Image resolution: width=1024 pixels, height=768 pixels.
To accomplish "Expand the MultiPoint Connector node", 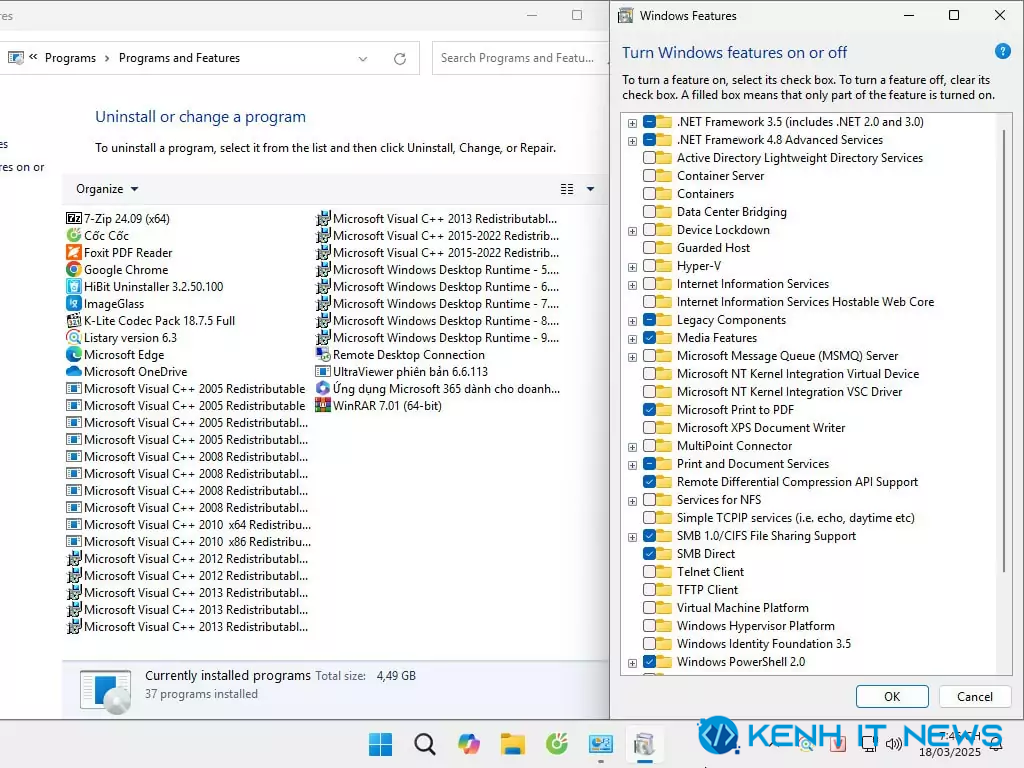I will click(632, 447).
